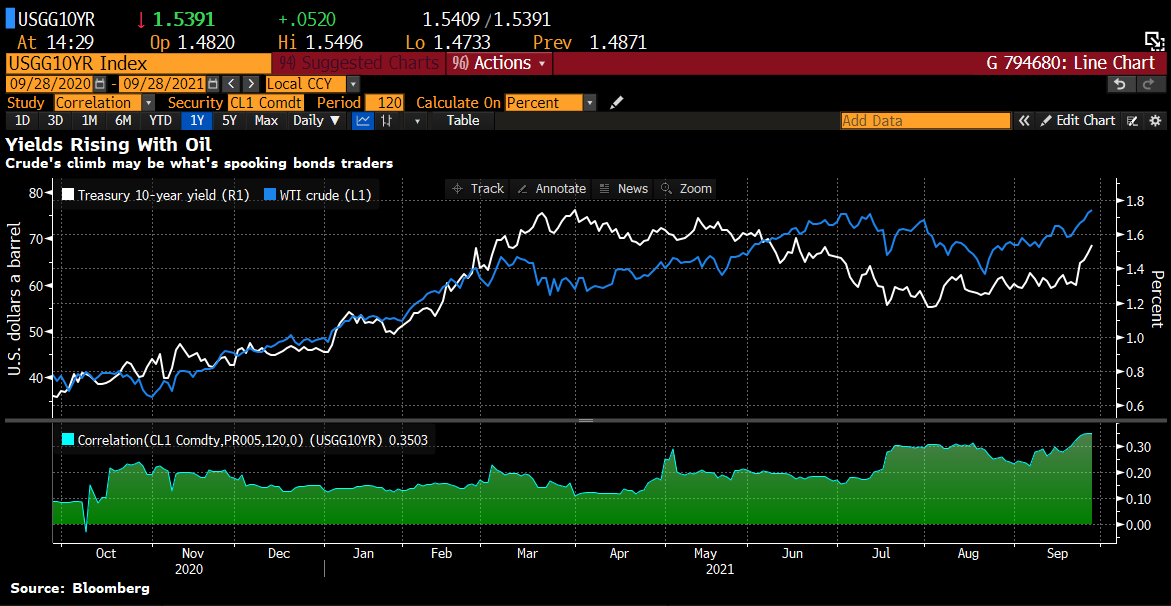Click the pencil icon beside Percent

[617, 103]
